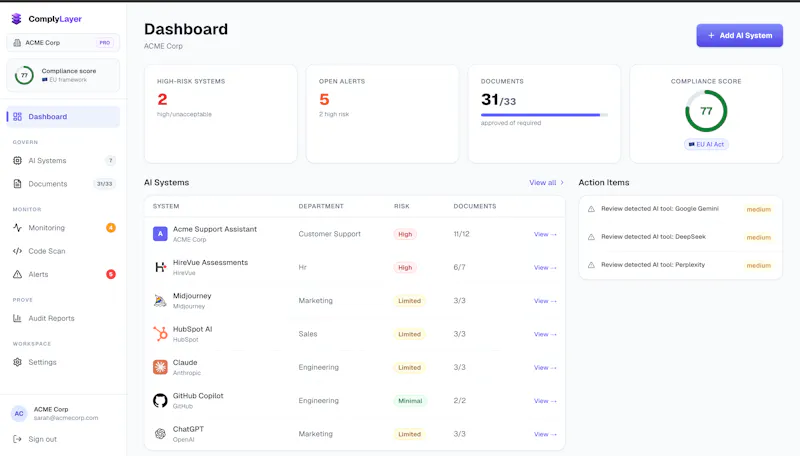The height and width of the screenshot is (456, 800).
Task: Click the Dashboard grid icon
Action: (x=17, y=117)
